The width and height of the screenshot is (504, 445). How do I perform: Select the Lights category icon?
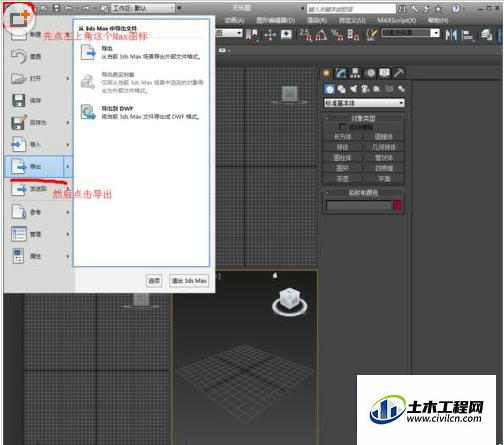(353, 89)
